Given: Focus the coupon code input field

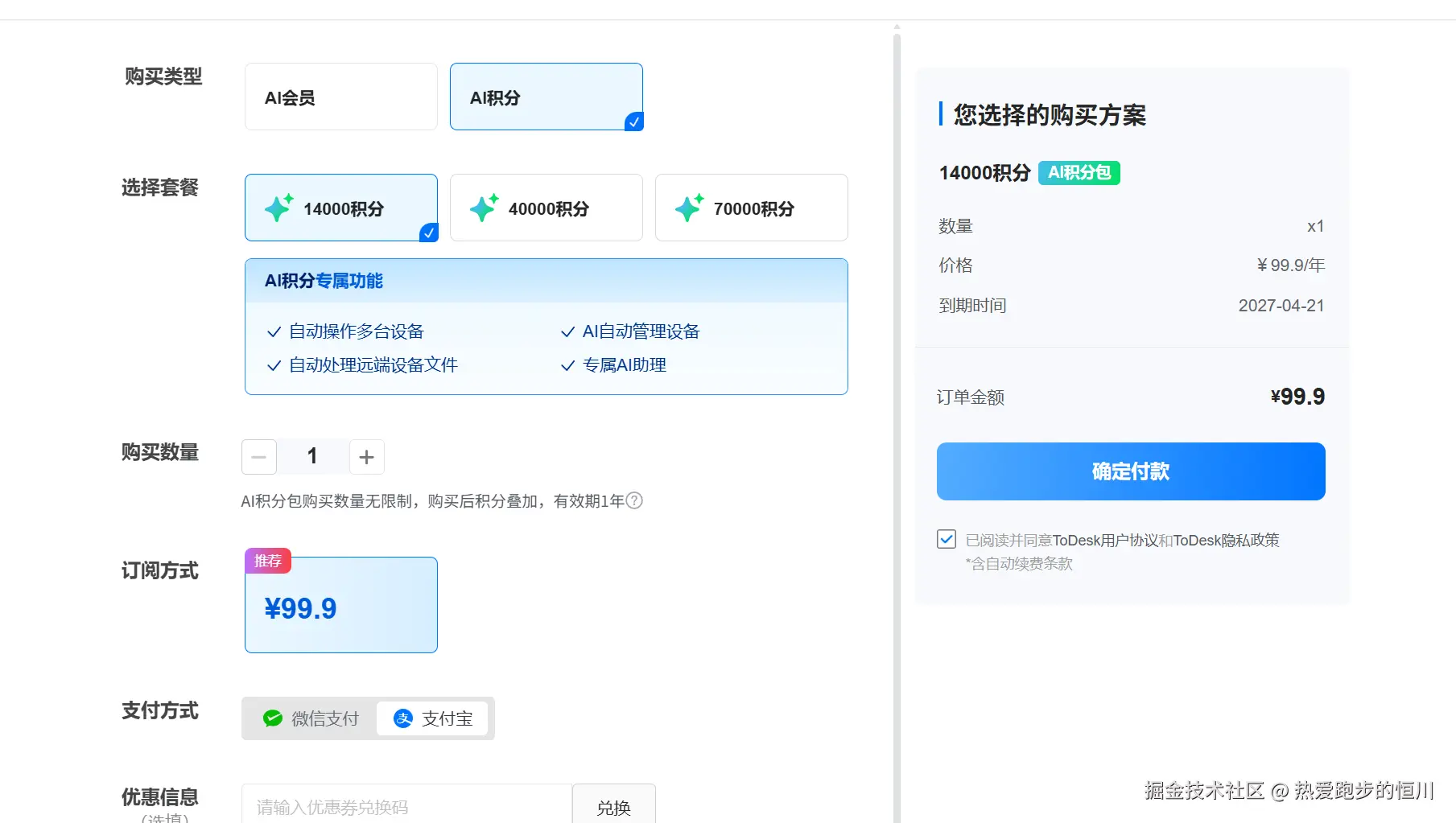Looking at the screenshot, I should coord(406,806).
